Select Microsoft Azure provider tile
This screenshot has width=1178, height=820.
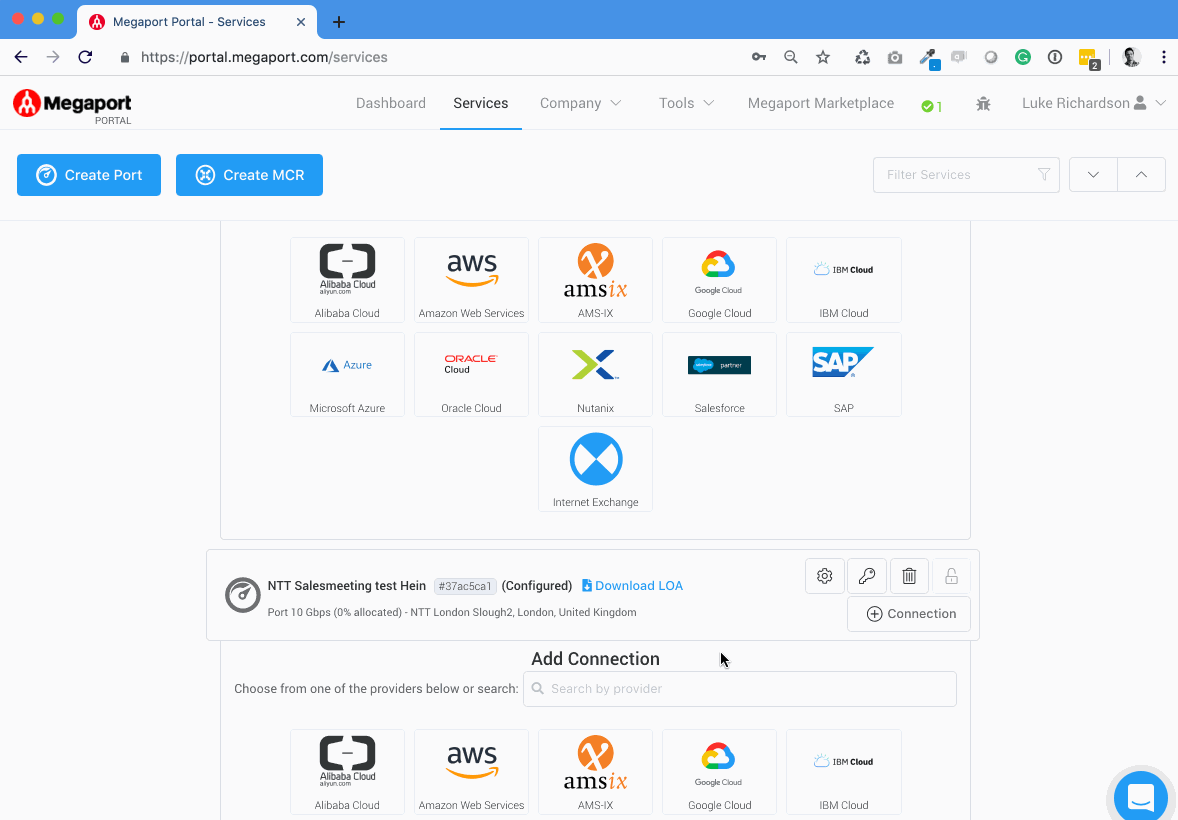point(347,374)
